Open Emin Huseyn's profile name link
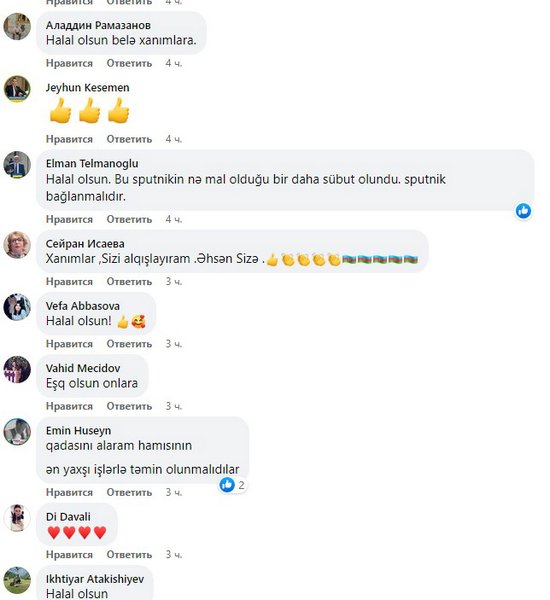This screenshot has height=600, width=550. 78,430
